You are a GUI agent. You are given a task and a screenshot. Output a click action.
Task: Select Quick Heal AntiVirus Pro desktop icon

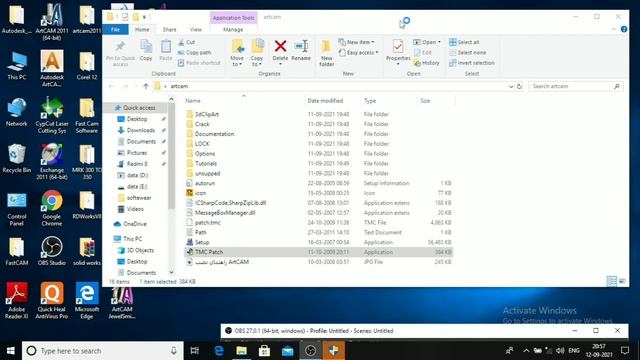point(52,300)
